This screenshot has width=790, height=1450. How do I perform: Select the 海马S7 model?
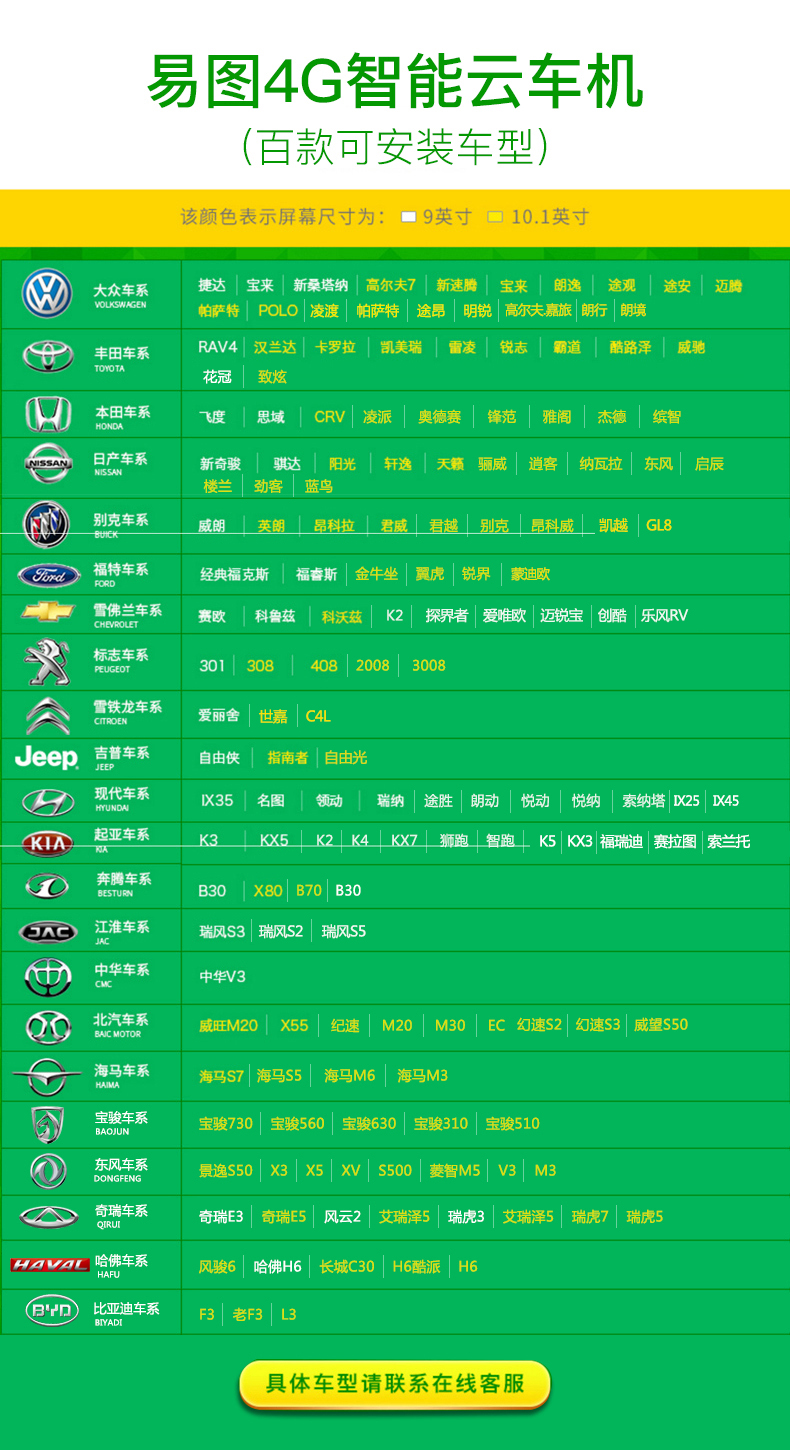click(221, 1076)
